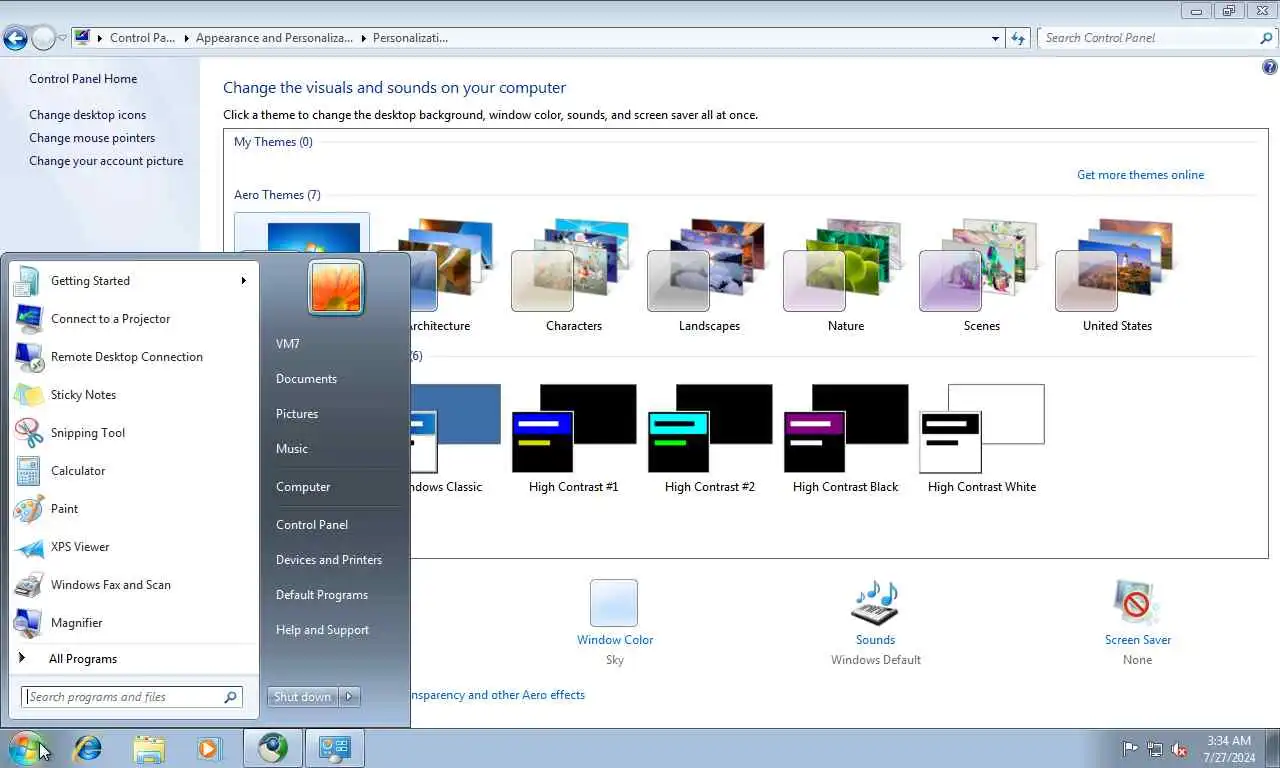Select the Nature theme
This screenshot has height=768, width=1280.
click(x=845, y=275)
